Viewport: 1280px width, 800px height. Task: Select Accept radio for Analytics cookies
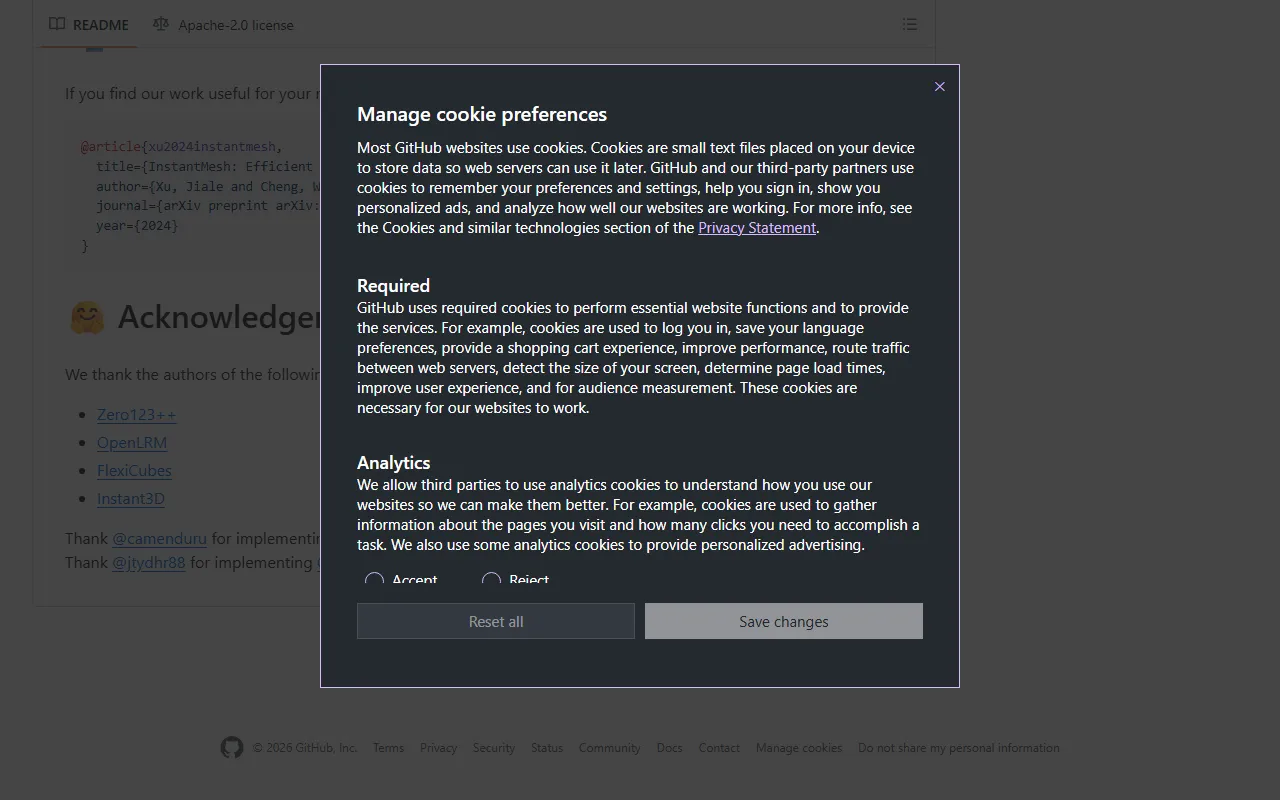click(x=375, y=580)
